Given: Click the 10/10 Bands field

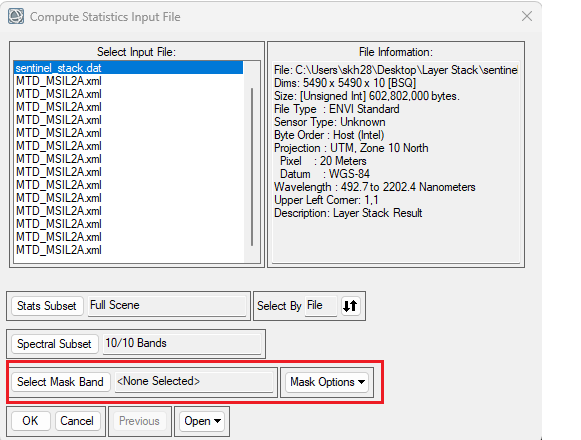Looking at the screenshot, I should point(182,344).
